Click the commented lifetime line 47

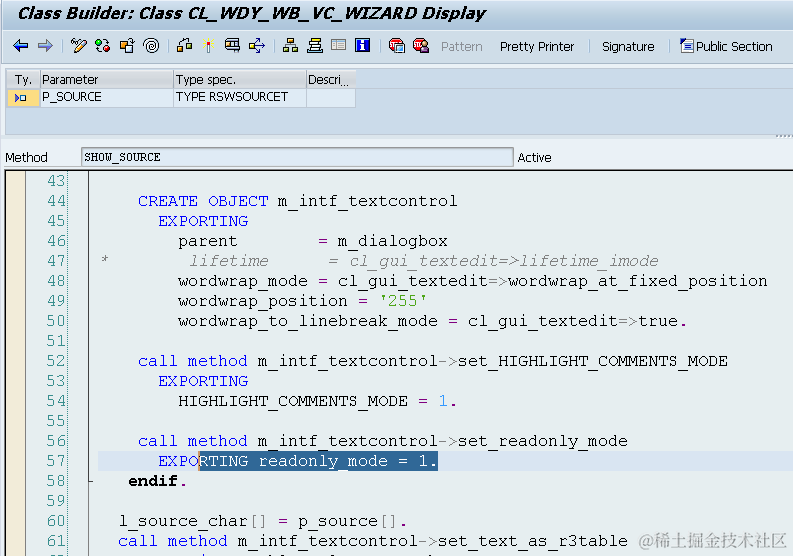[x=424, y=262]
